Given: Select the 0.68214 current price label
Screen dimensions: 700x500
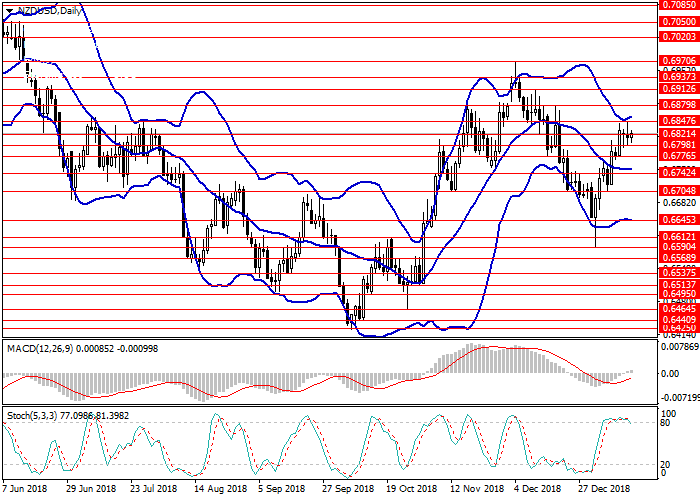Looking at the screenshot, I should point(679,133).
